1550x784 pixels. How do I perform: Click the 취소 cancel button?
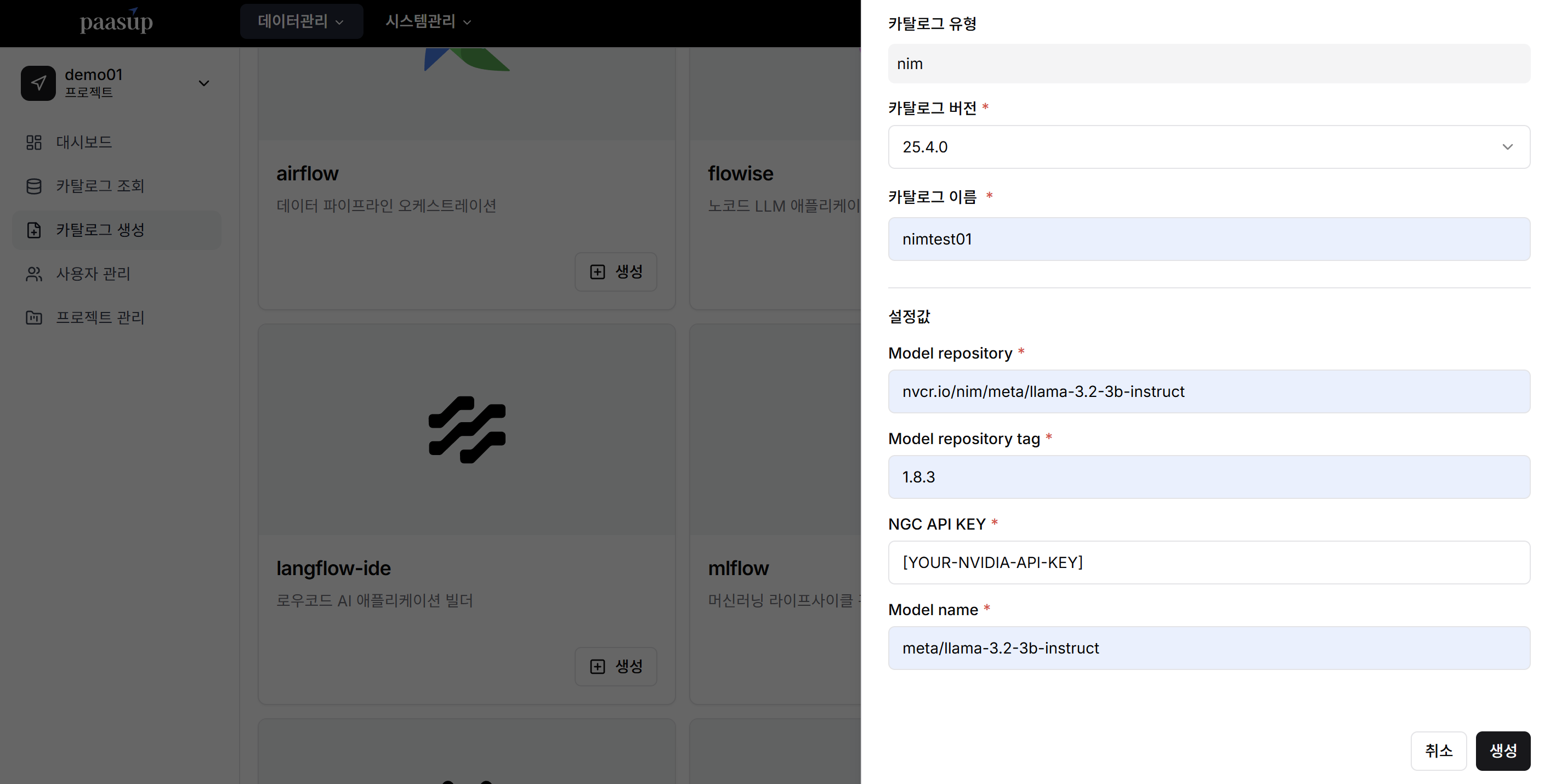(1439, 751)
